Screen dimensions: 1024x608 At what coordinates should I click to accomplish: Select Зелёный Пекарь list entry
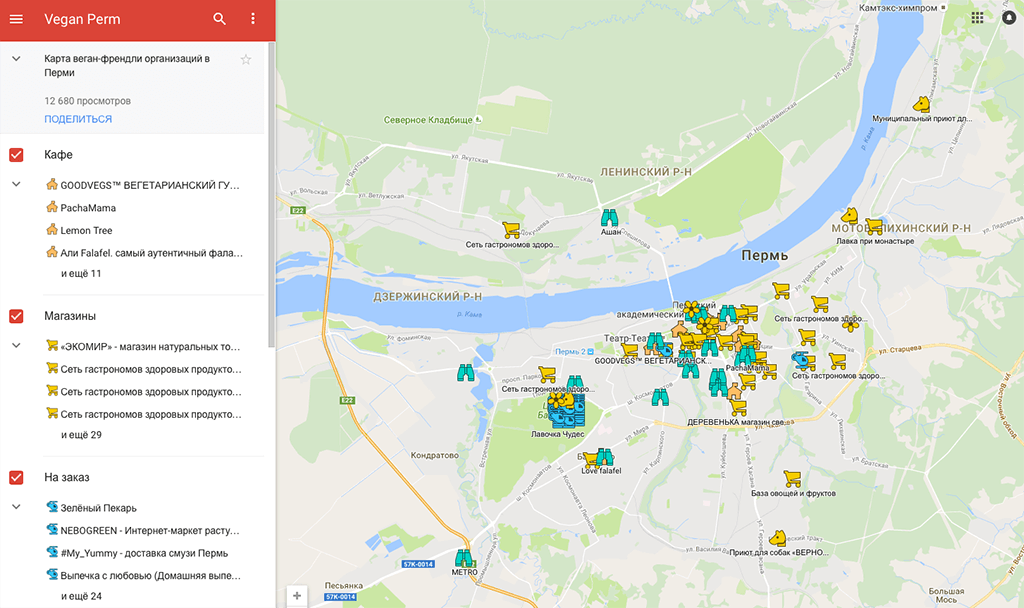(98, 508)
